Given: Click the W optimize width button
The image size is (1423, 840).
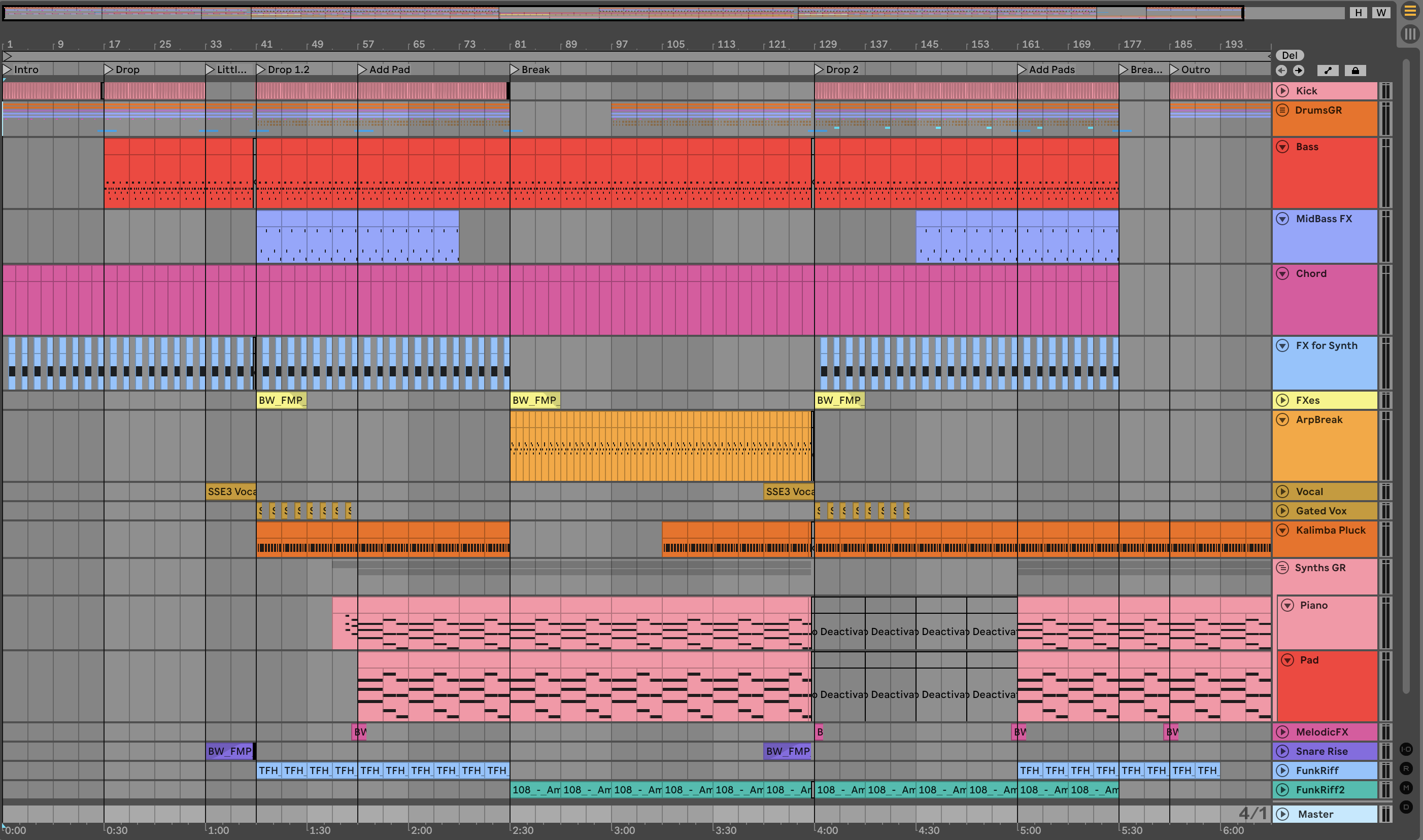Looking at the screenshot, I should pos(1381,13).
